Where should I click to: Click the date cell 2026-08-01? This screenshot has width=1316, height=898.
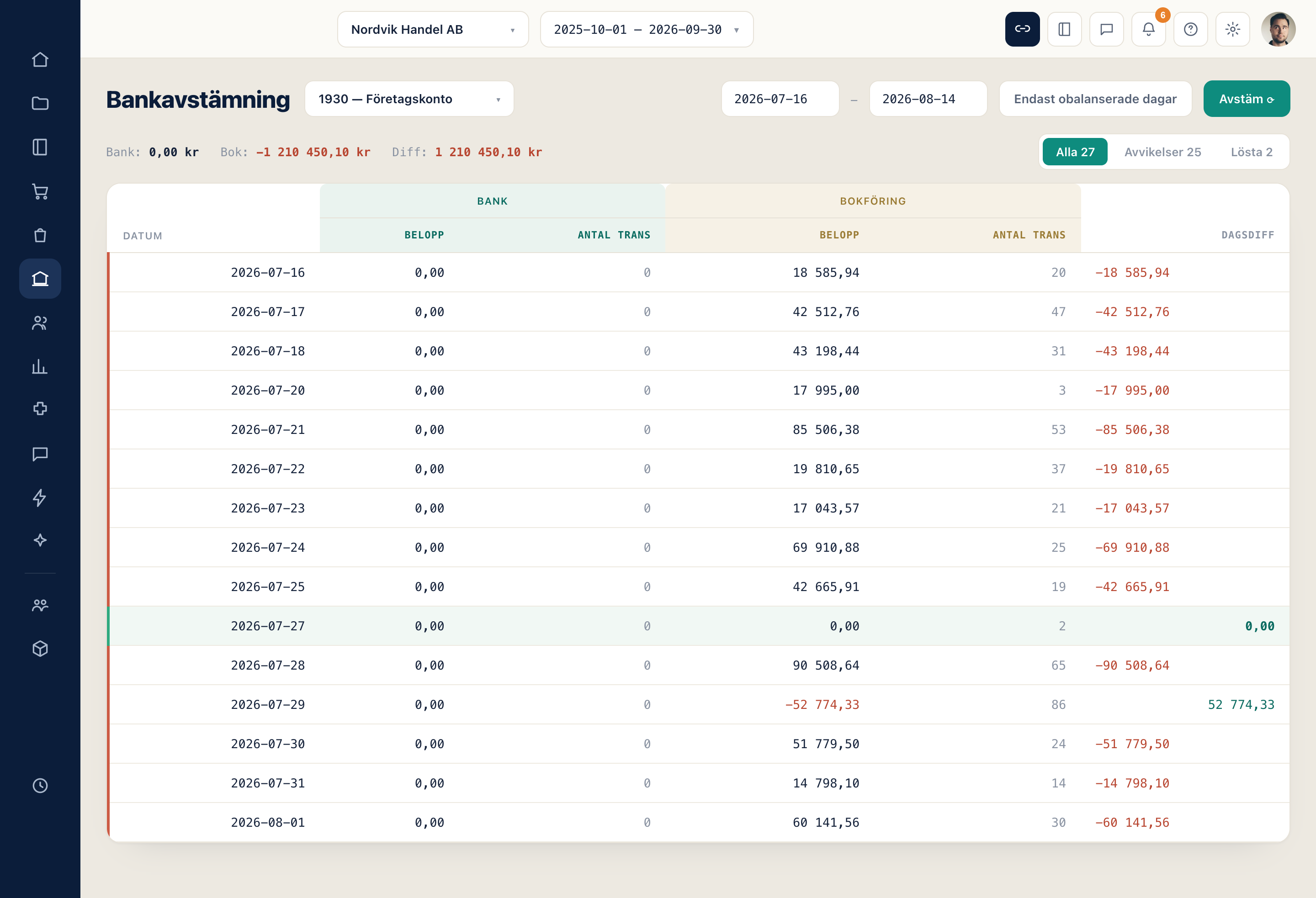pyautogui.click(x=268, y=822)
